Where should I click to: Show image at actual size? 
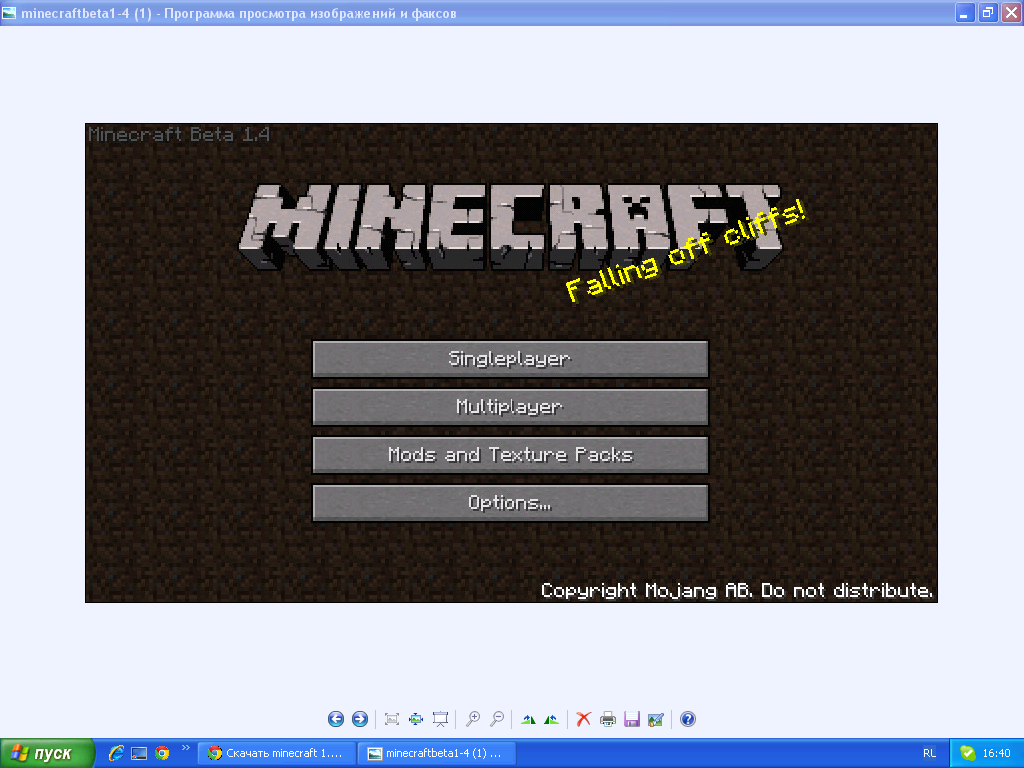click(x=416, y=719)
